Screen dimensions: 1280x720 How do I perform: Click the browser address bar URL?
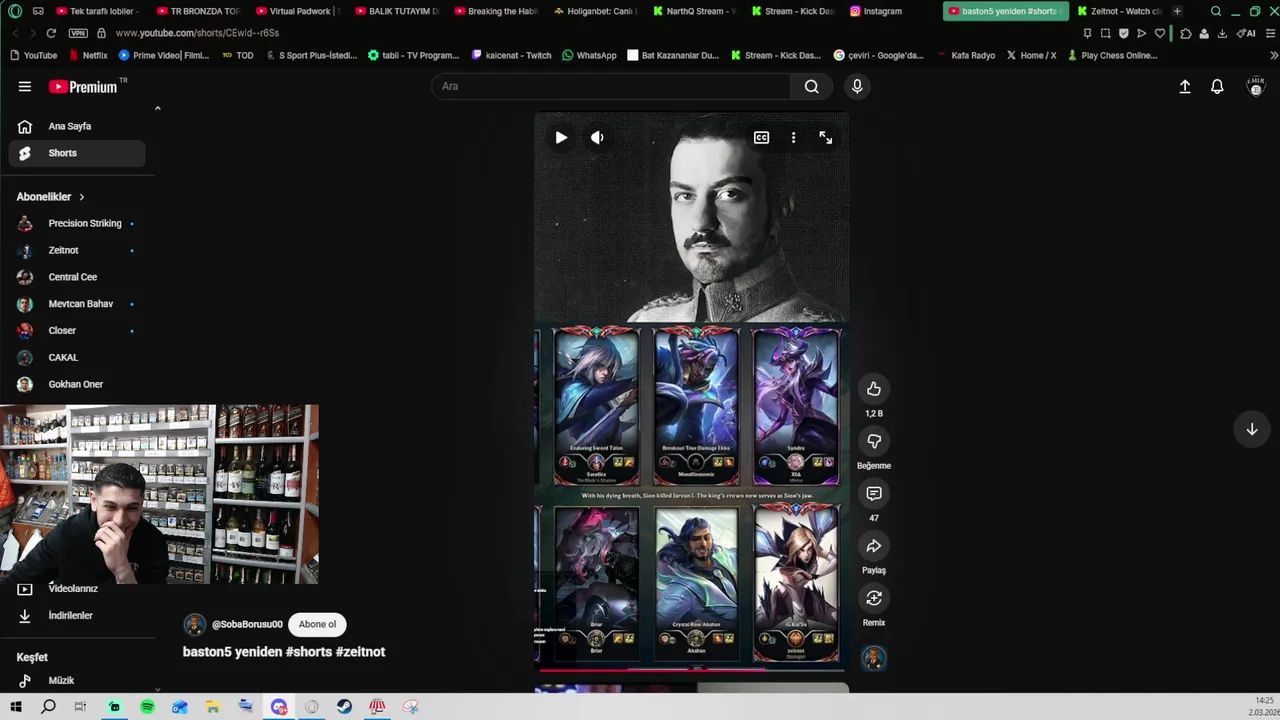coord(197,33)
